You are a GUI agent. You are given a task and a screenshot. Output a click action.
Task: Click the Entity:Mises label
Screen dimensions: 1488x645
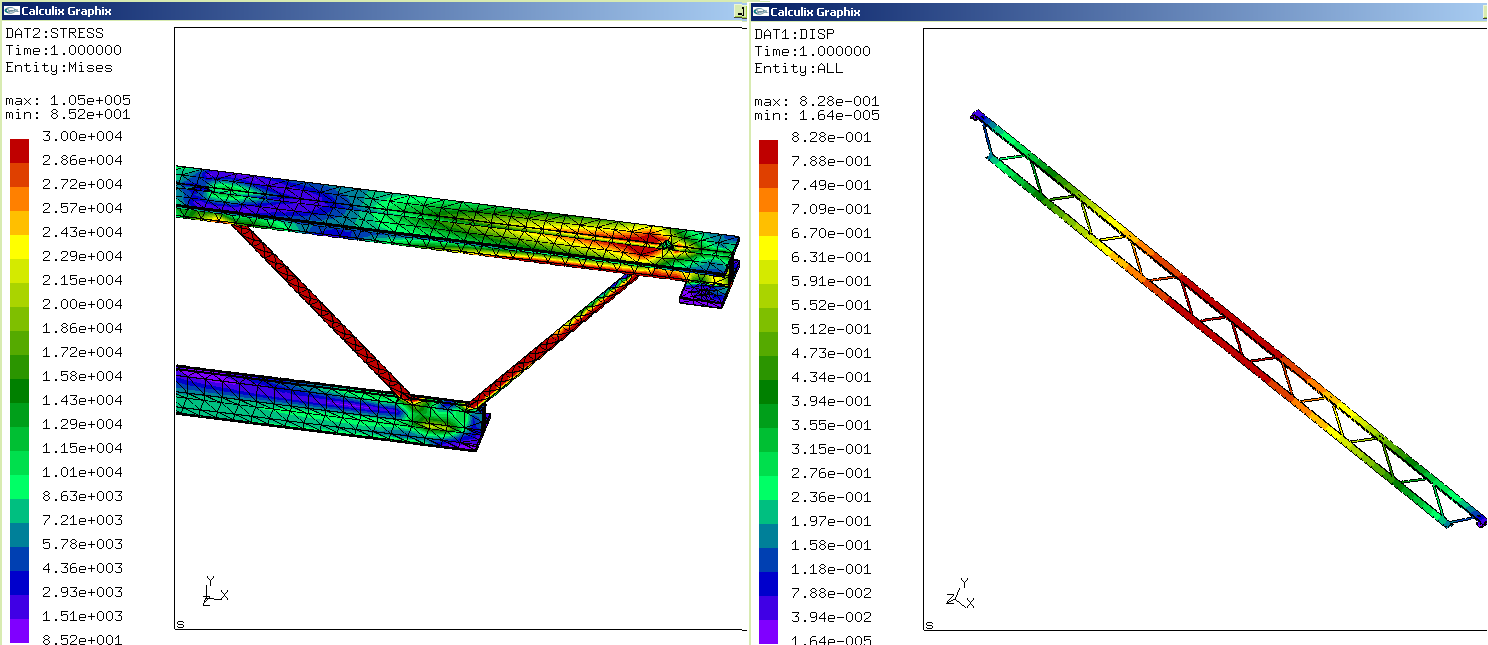point(59,68)
